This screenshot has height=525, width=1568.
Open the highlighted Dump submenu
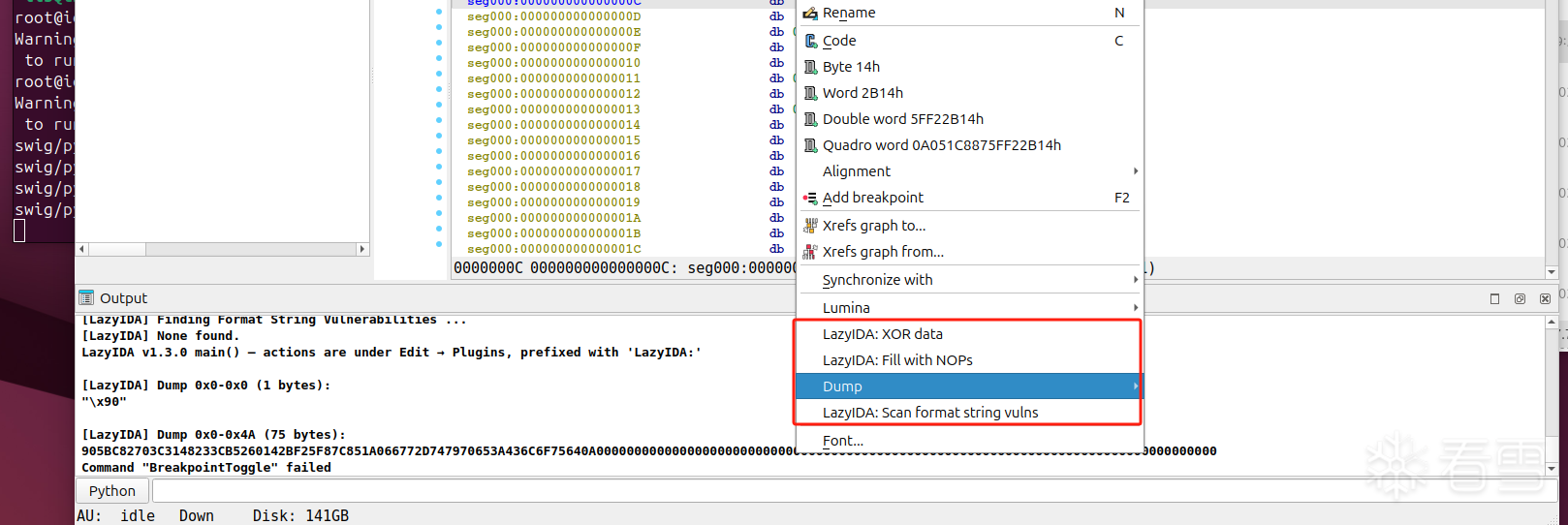tap(969, 386)
